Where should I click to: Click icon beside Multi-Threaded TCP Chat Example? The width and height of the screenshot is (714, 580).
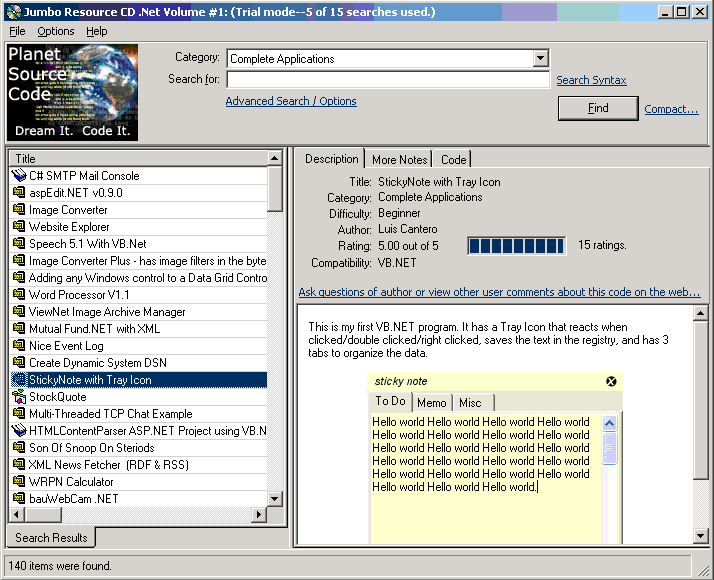click(19, 413)
